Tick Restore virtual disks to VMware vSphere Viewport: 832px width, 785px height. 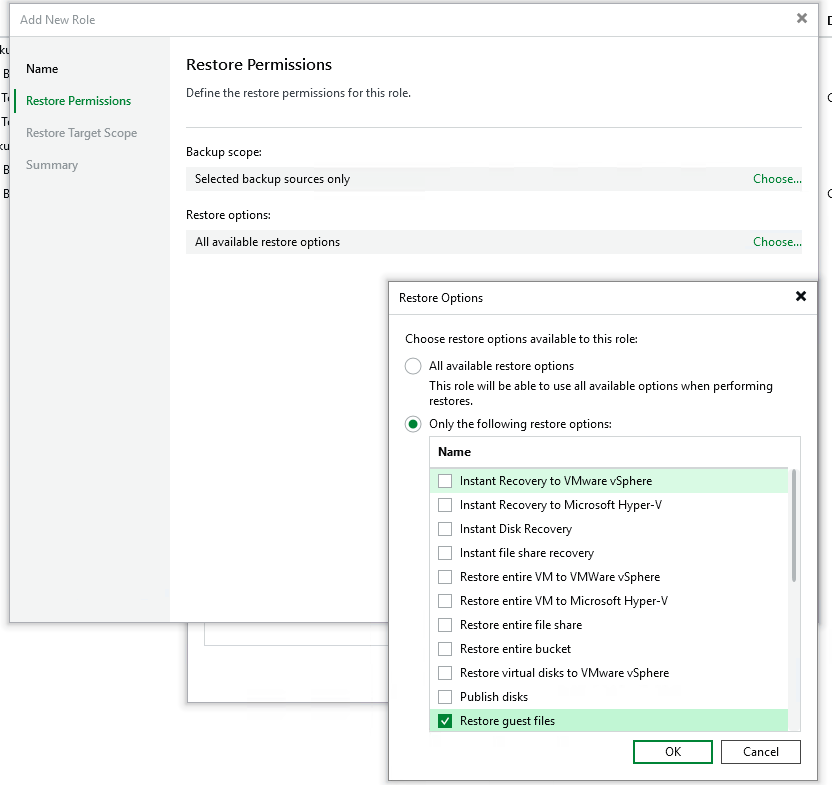[x=445, y=673]
